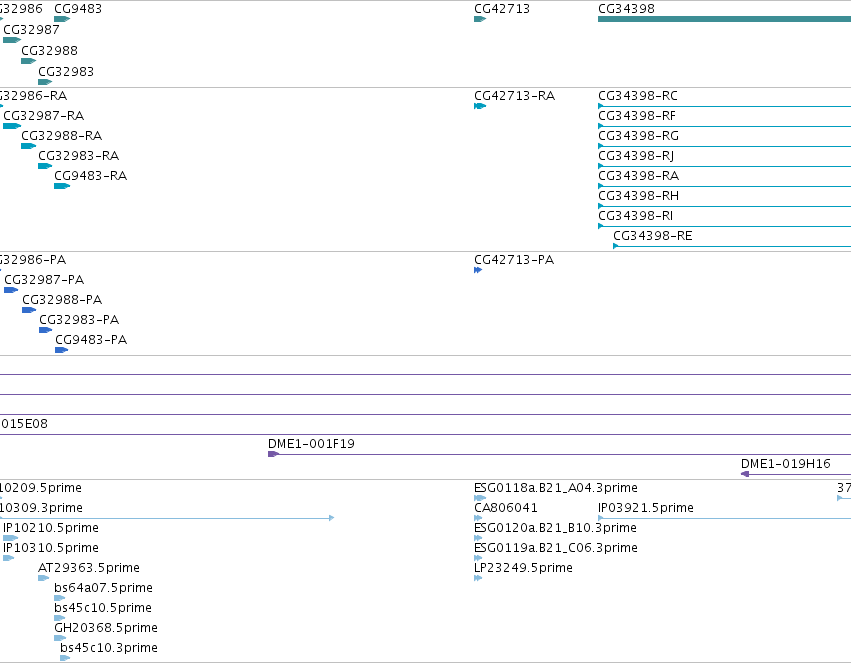Select the CG32983 gene arrow
The height and width of the screenshot is (663, 851).
click(x=45, y=82)
